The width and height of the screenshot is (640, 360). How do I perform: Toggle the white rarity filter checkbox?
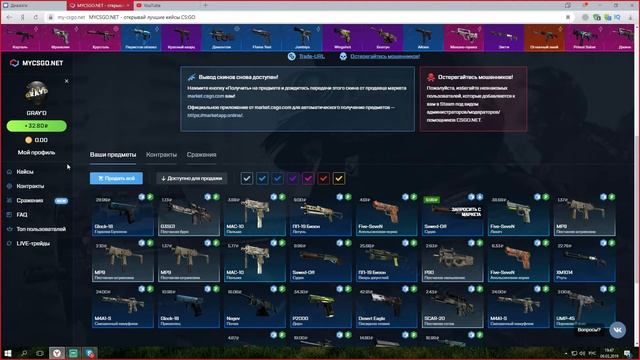click(x=247, y=178)
